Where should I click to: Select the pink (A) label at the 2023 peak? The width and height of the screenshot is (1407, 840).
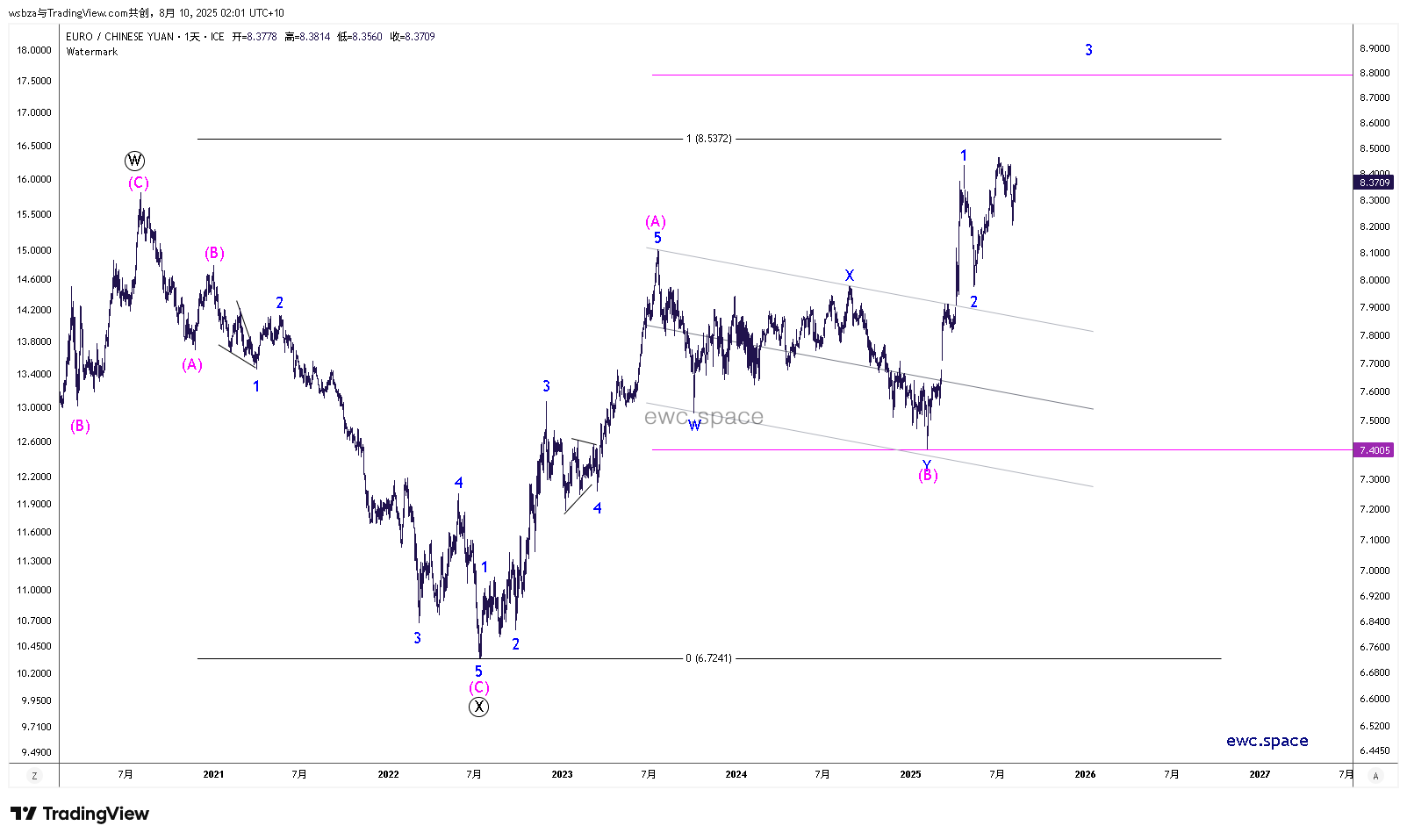coord(656,222)
